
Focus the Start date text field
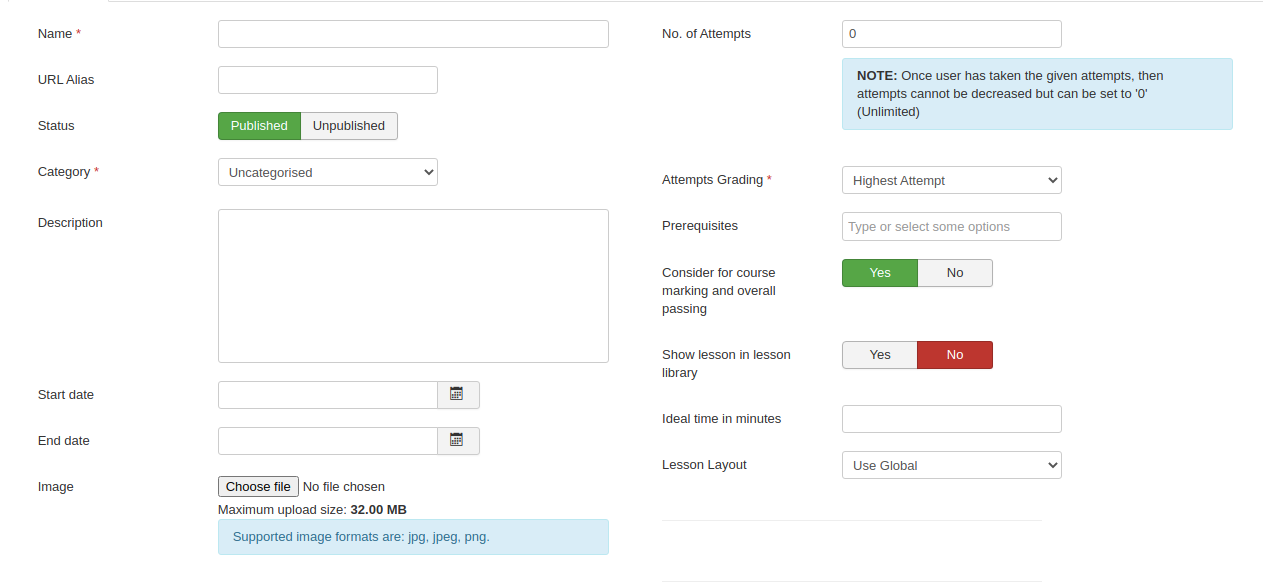coord(327,395)
